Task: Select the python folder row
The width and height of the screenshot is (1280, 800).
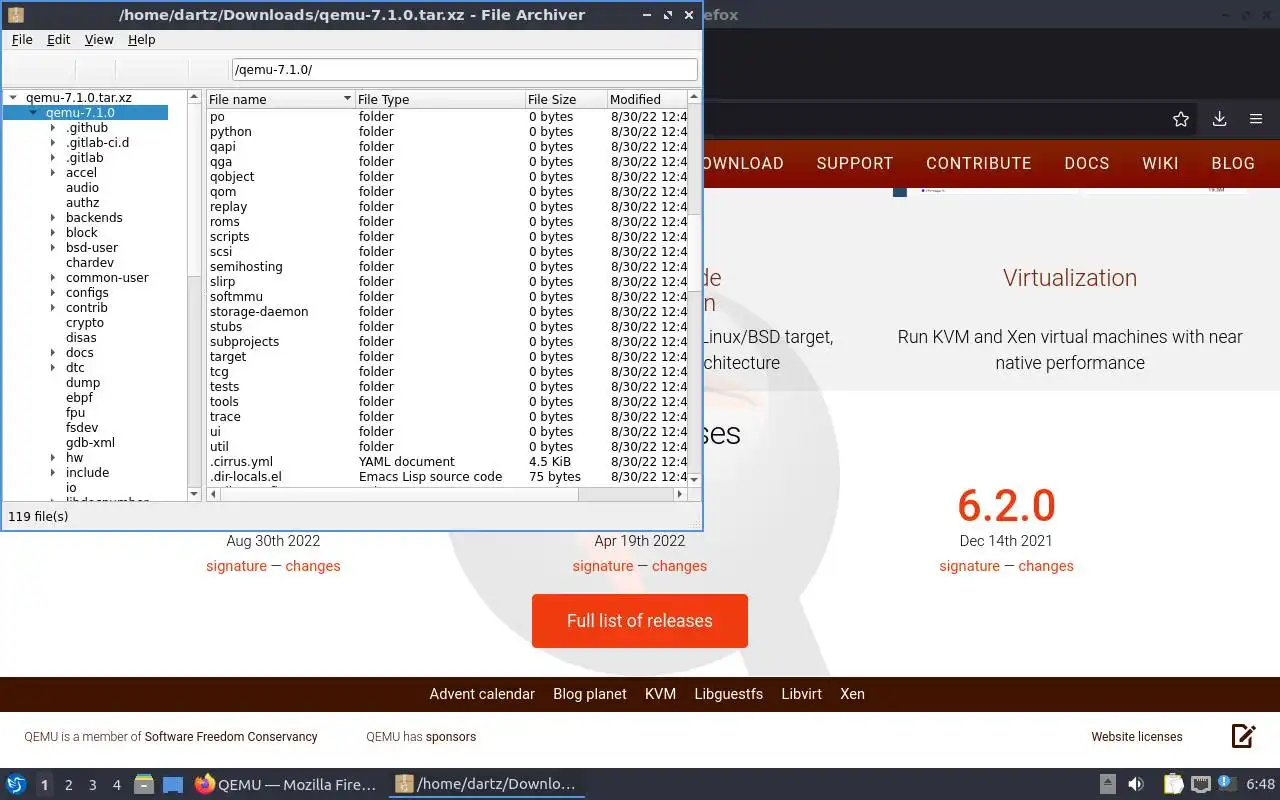Action: (x=447, y=132)
